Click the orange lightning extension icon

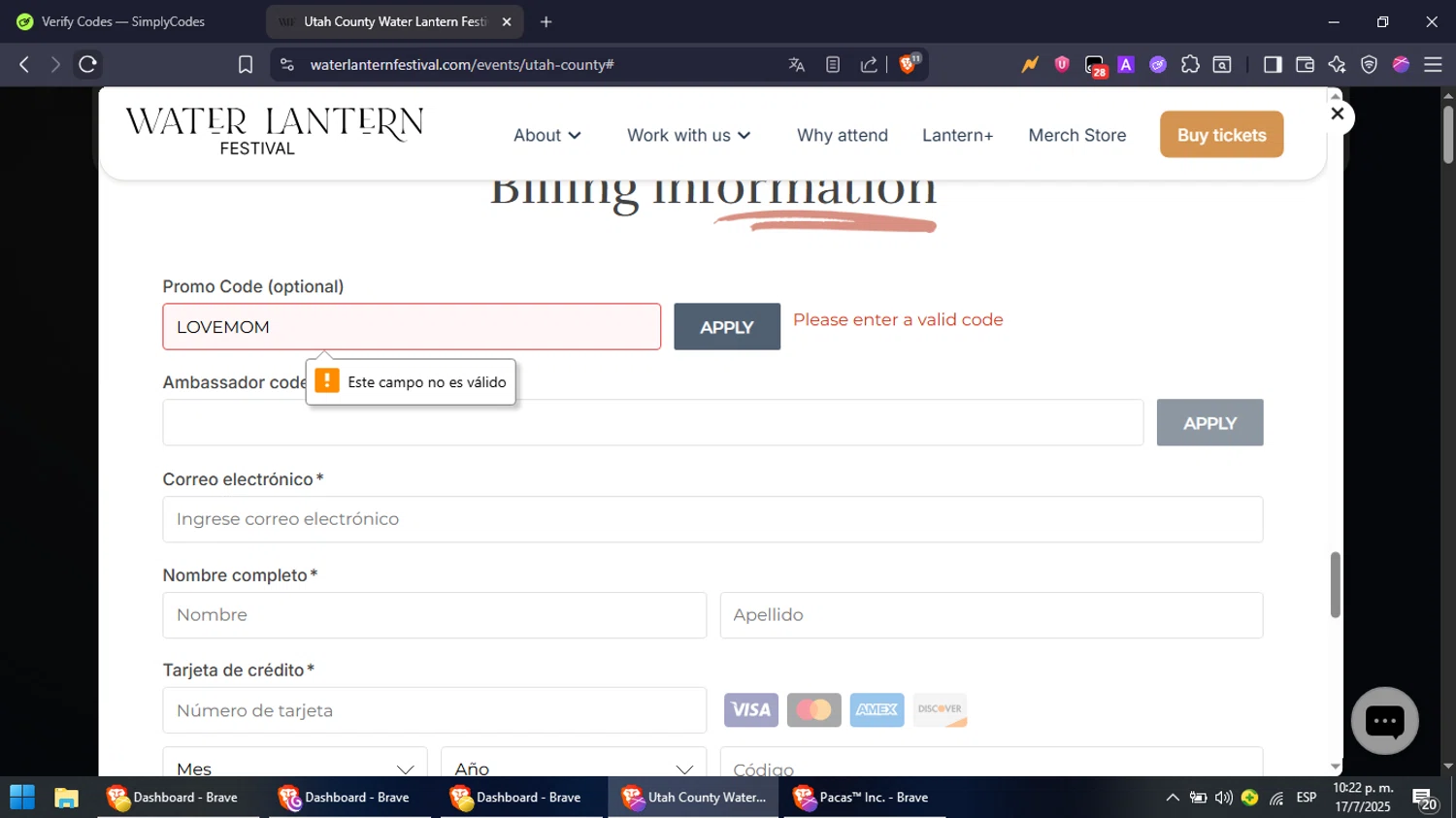pos(1030,65)
